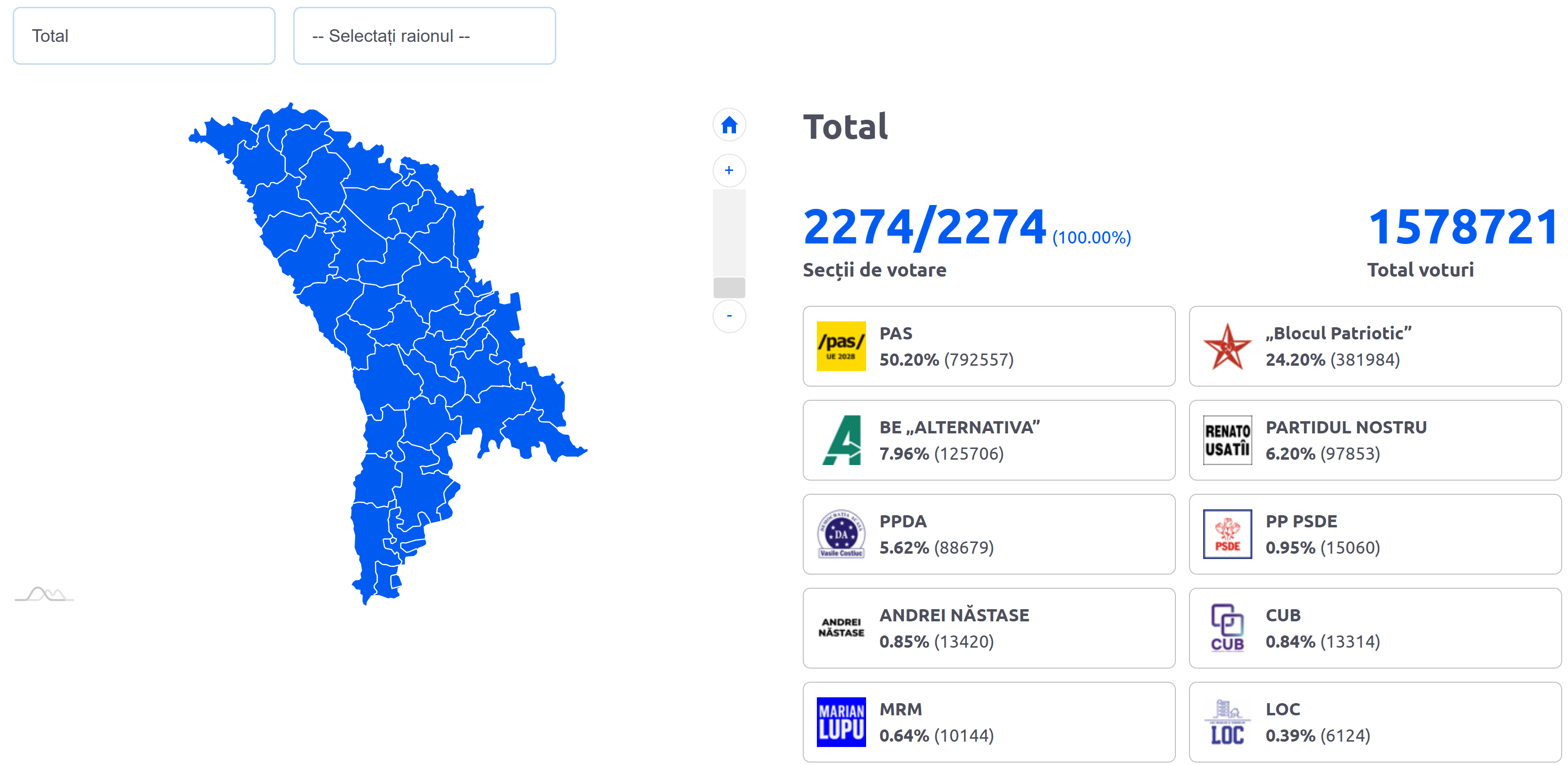The width and height of the screenshot is (1568, 765).
Task: Click the map home reset icon
Action: (729, 125)
